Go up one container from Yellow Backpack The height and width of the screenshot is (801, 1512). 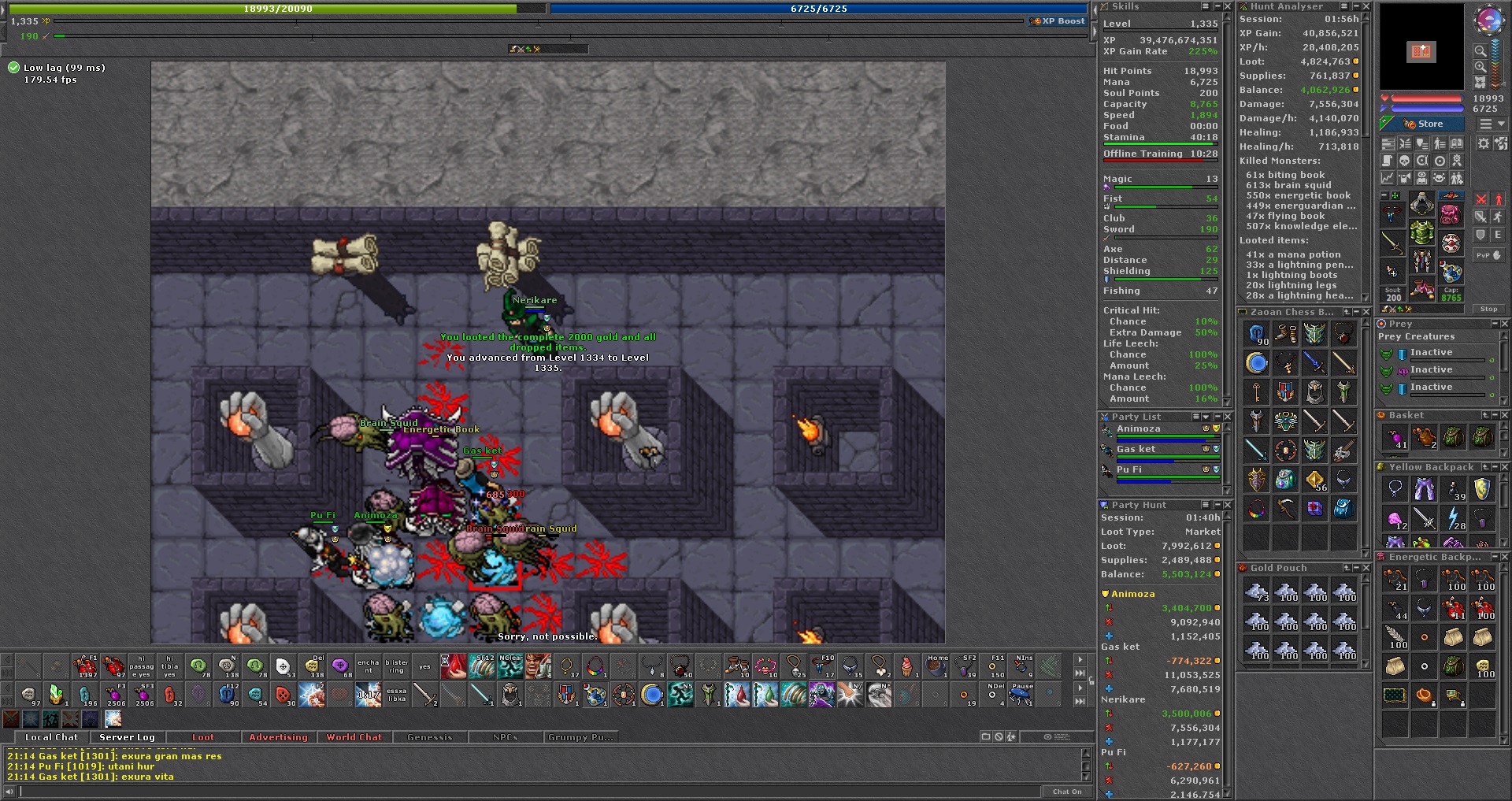click(1485, 467)
